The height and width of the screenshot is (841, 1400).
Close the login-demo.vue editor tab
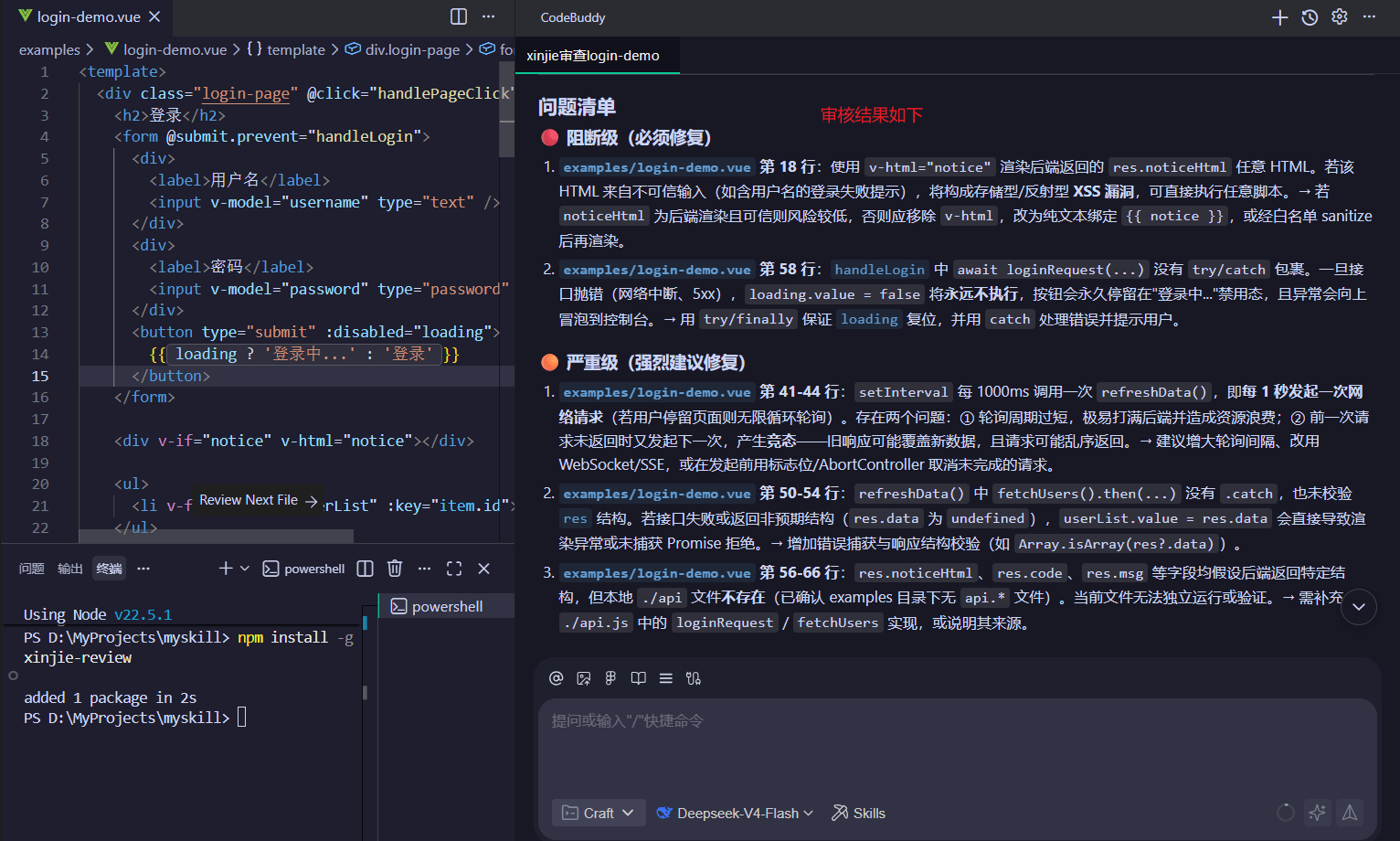tap(154, 16)
